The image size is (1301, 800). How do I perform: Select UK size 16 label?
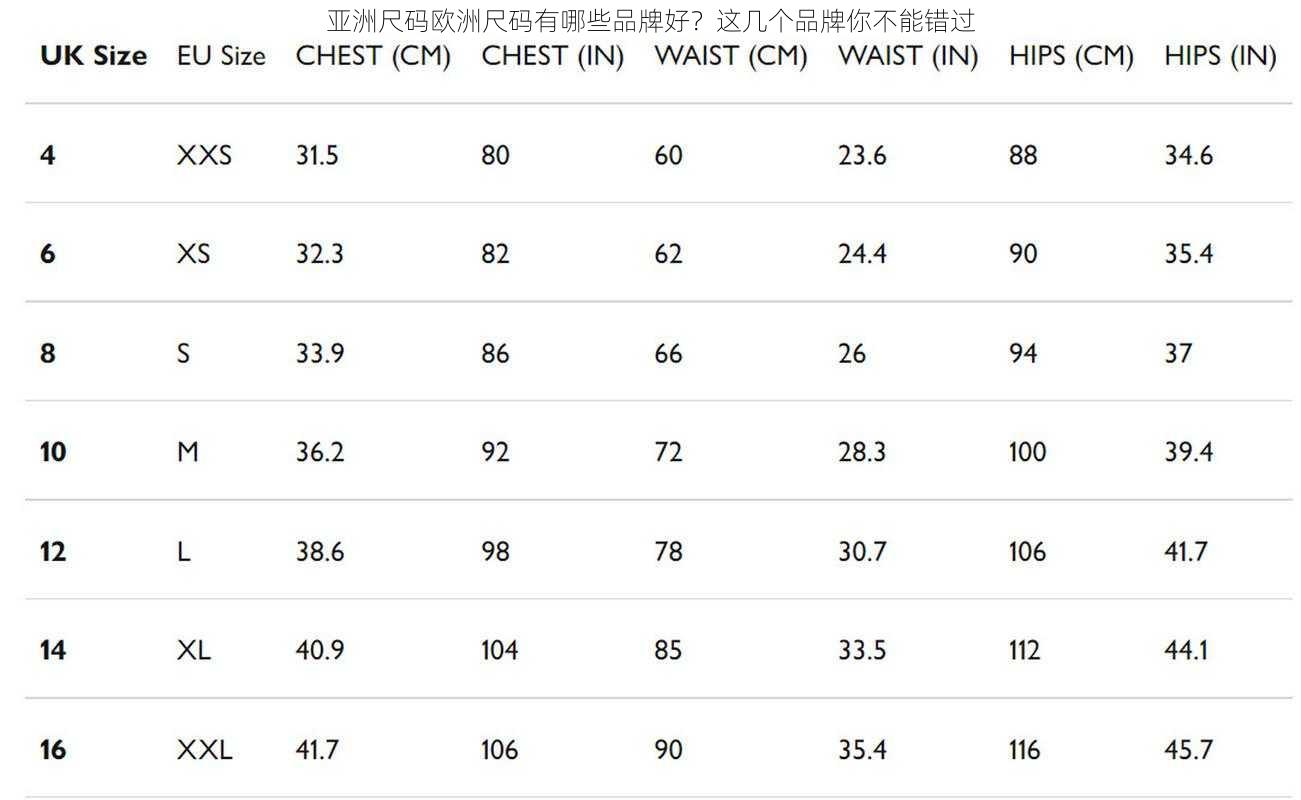[x=53, y=749]
